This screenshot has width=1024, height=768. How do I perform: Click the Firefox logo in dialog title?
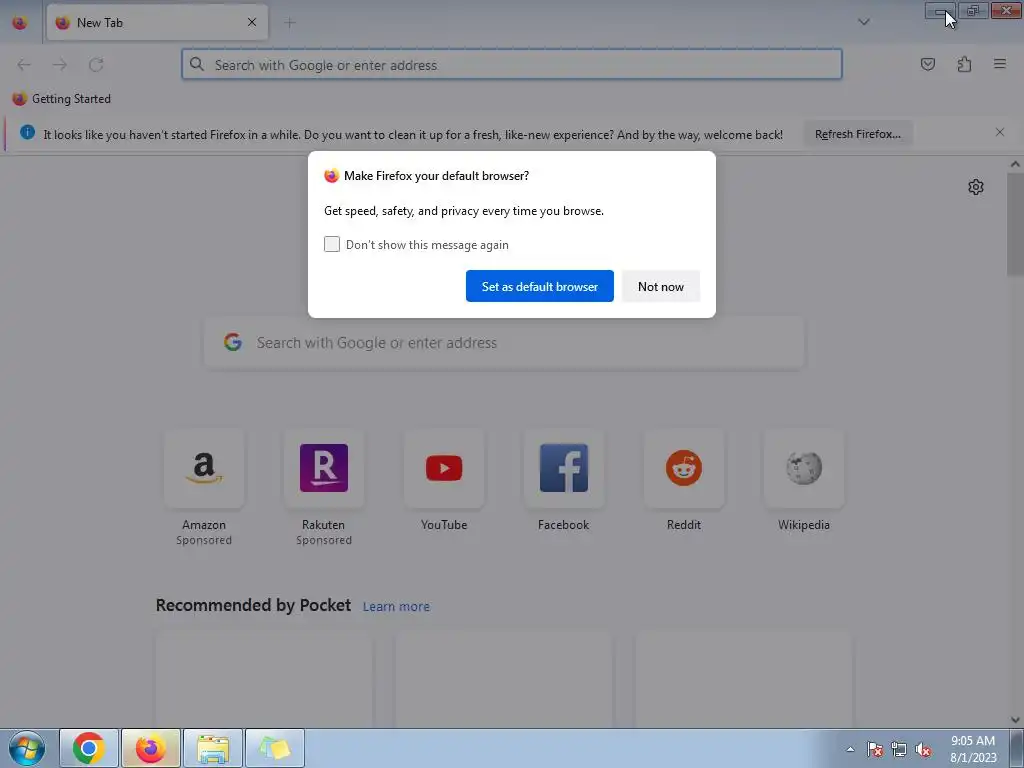(x=332, y=176)
